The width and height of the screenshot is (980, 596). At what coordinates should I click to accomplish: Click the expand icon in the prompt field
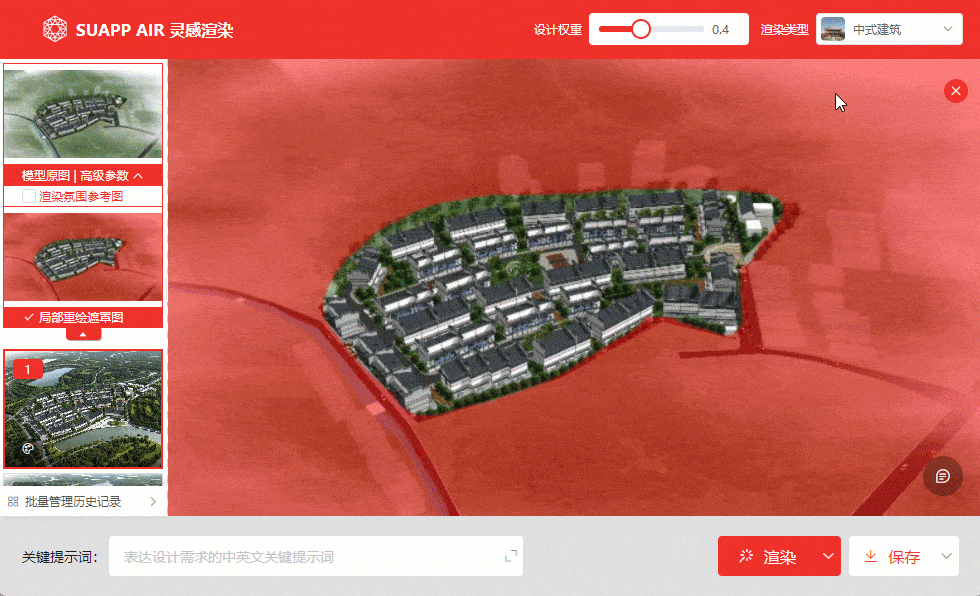coord(511,555)
